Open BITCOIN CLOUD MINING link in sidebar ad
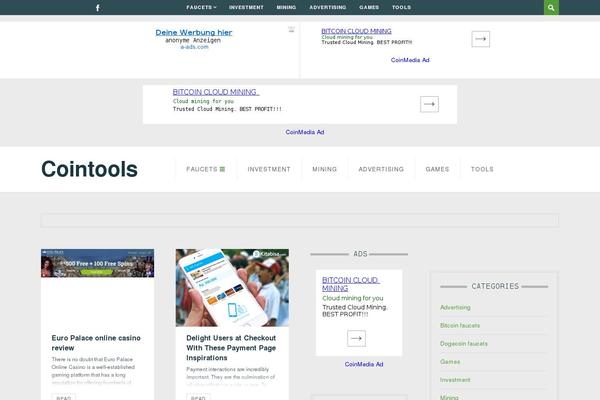 pyautogui.click(x=351, y=284)
